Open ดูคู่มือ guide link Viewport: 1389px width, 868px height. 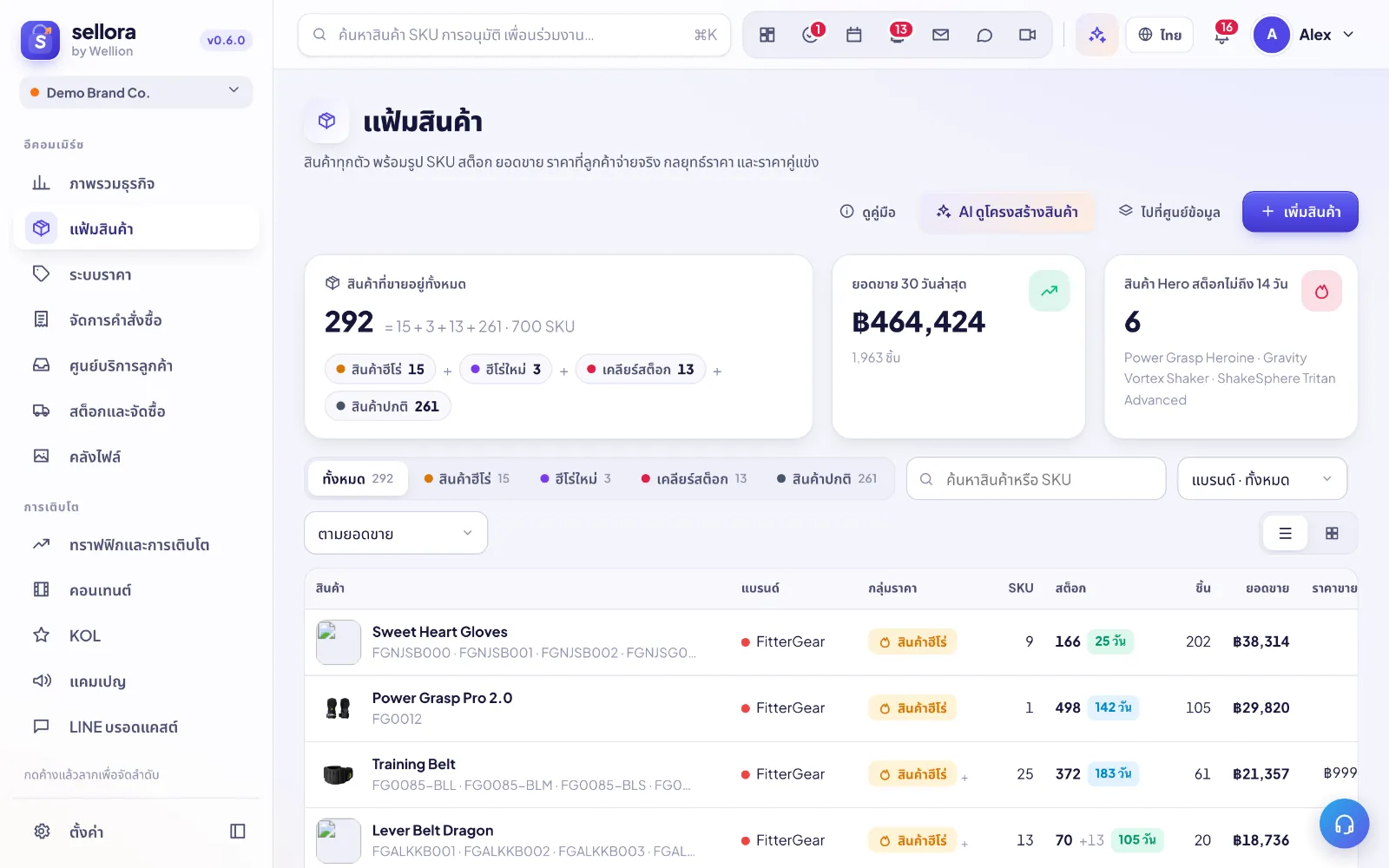[867, 212]
